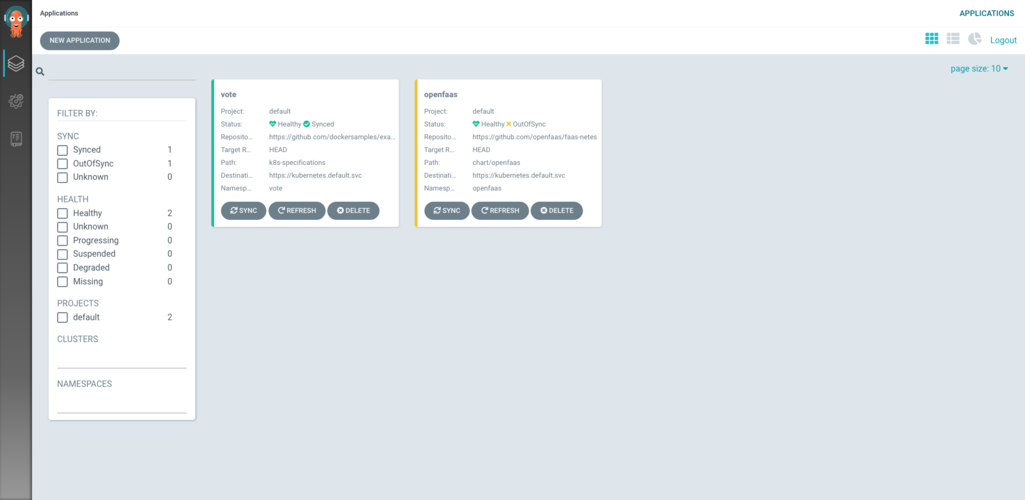Click openfaas OutOfSync status icon
Viewport: 1025px width, 500px height.
tap(509, 124)
